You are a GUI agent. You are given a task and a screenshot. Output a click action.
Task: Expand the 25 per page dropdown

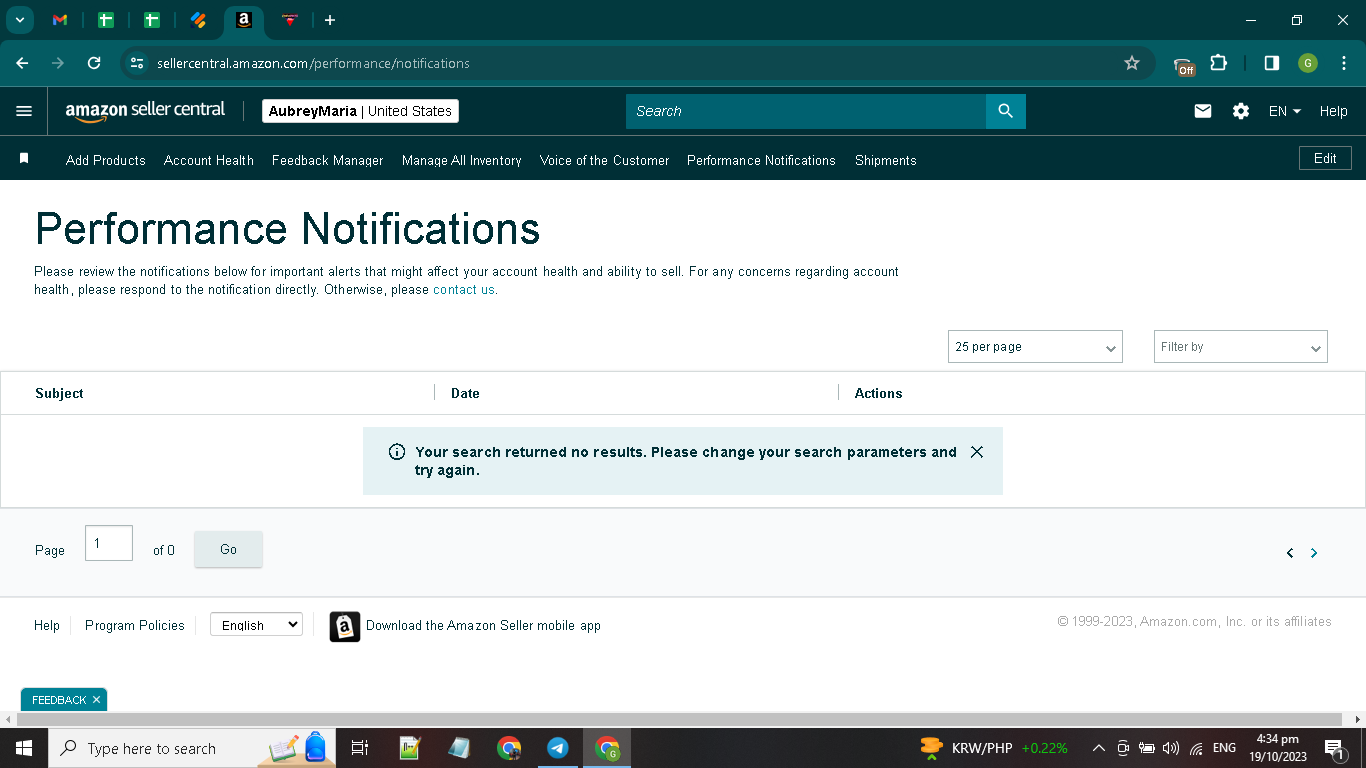coord(1035,347)
